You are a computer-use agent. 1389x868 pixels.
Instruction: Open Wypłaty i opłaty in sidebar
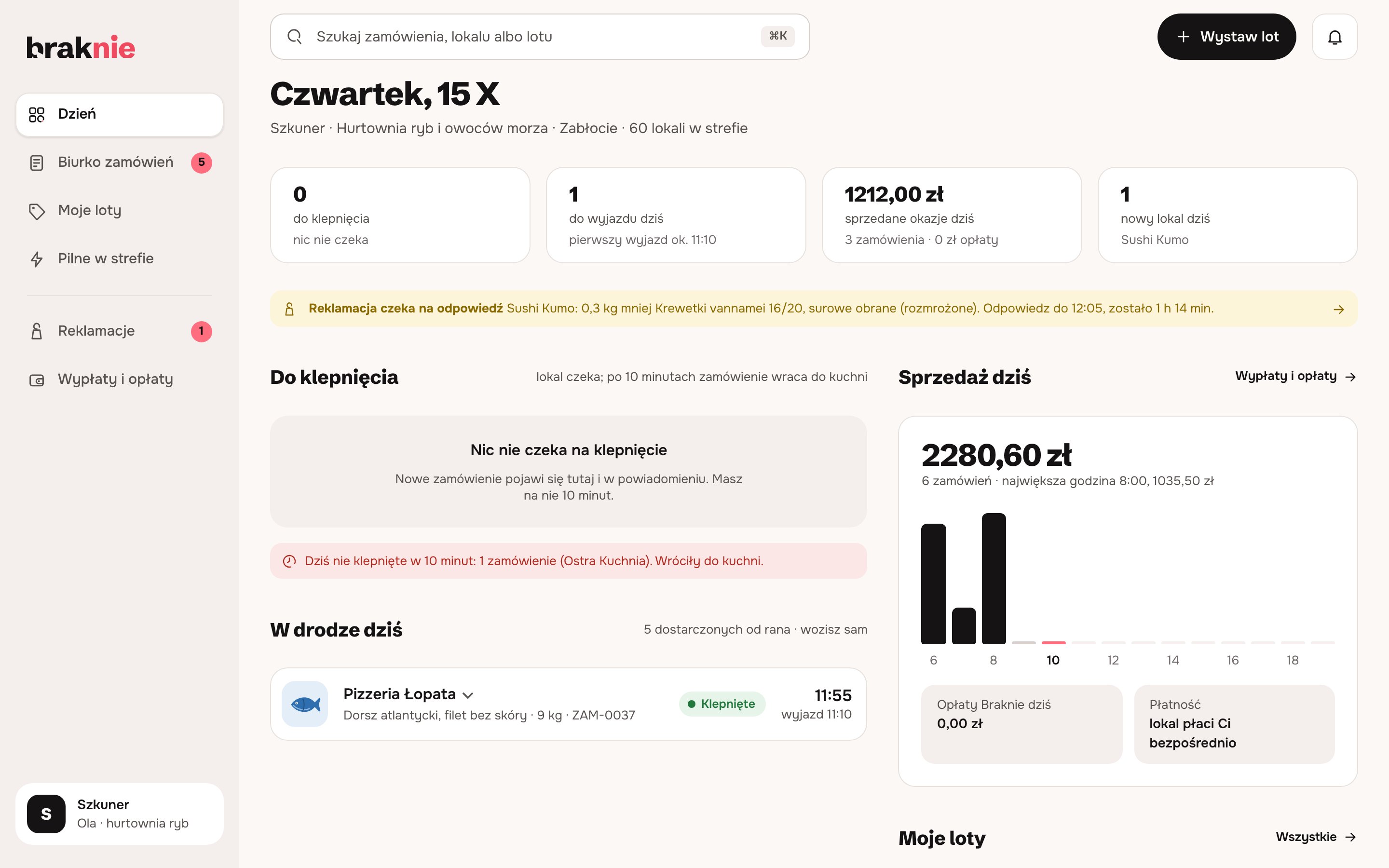120,380
